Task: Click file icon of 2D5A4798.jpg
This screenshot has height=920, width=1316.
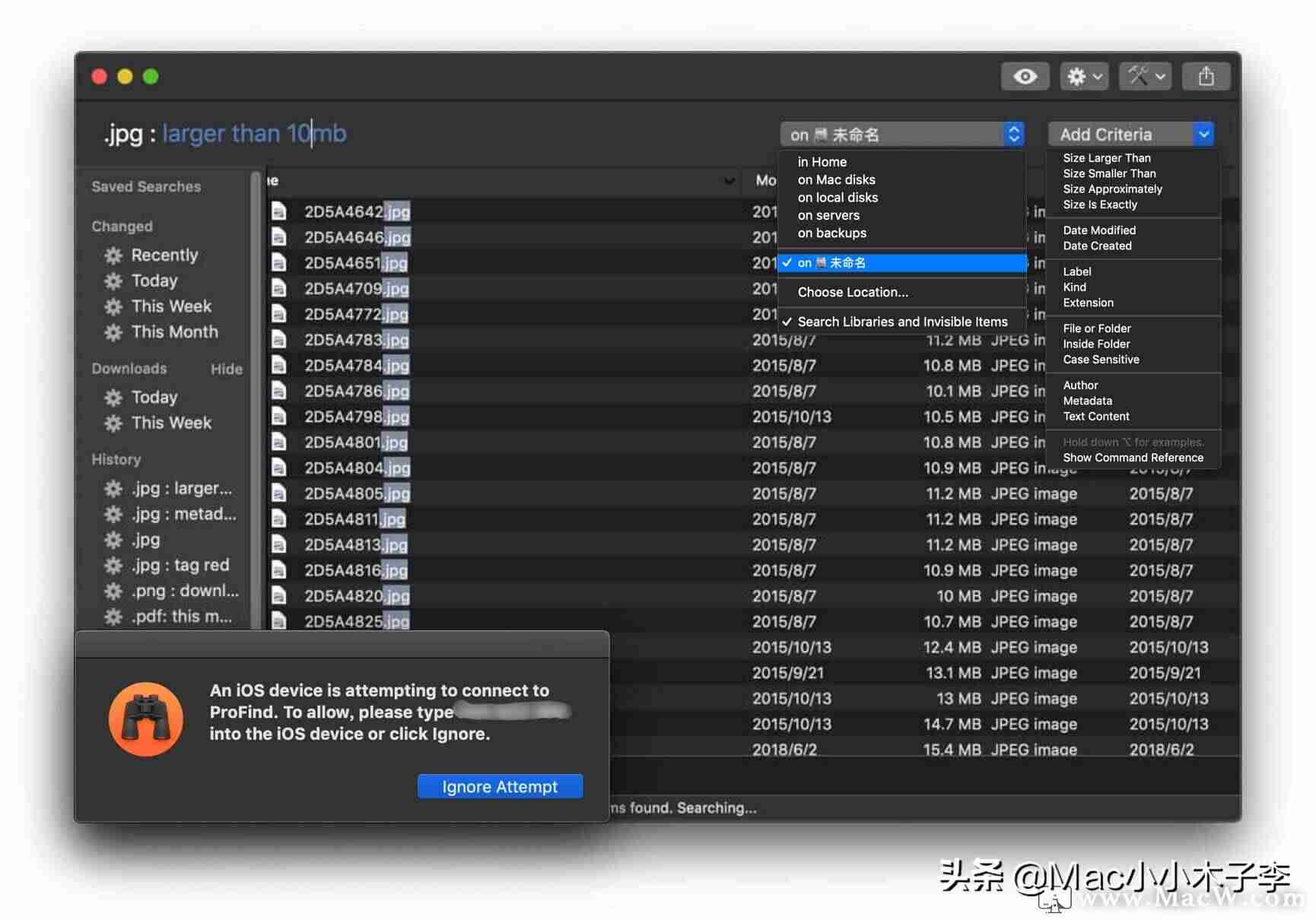Action: (x=279, y=416)
